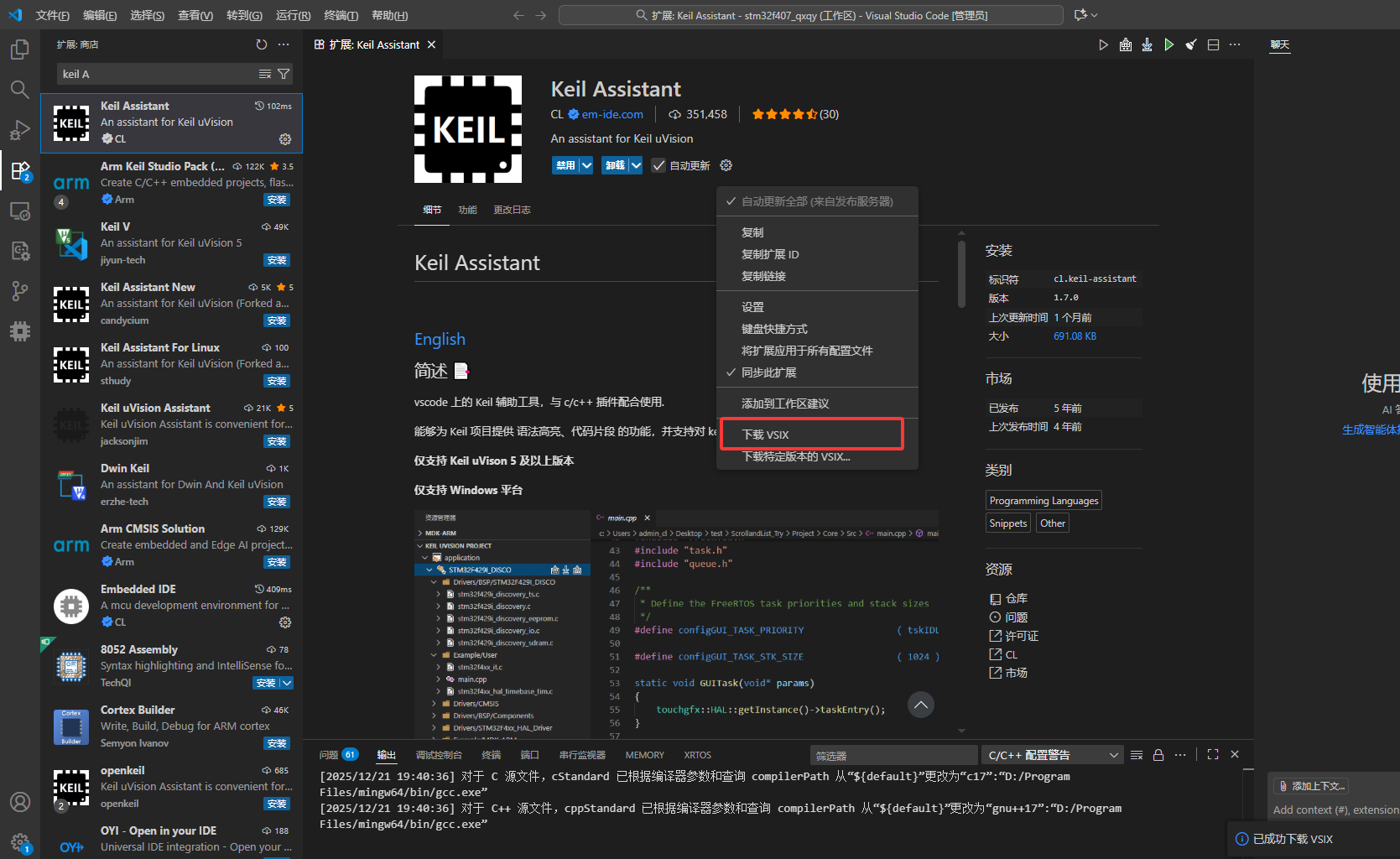Open the editor toolbar more actions ellipsis
The image size is (1400, 859).
pos(1235,44)
